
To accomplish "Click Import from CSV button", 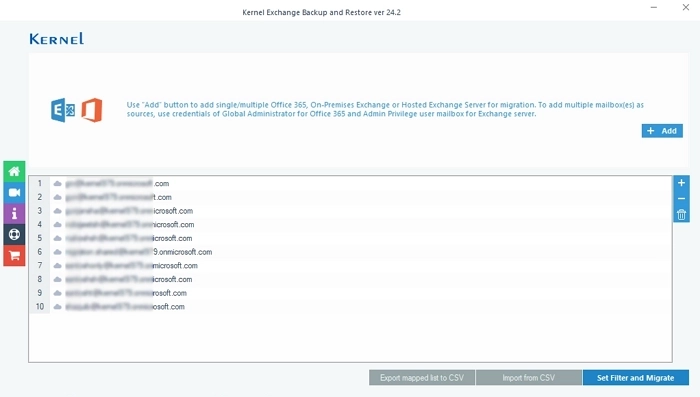I will pyautogui.click(x=529, y=378).
